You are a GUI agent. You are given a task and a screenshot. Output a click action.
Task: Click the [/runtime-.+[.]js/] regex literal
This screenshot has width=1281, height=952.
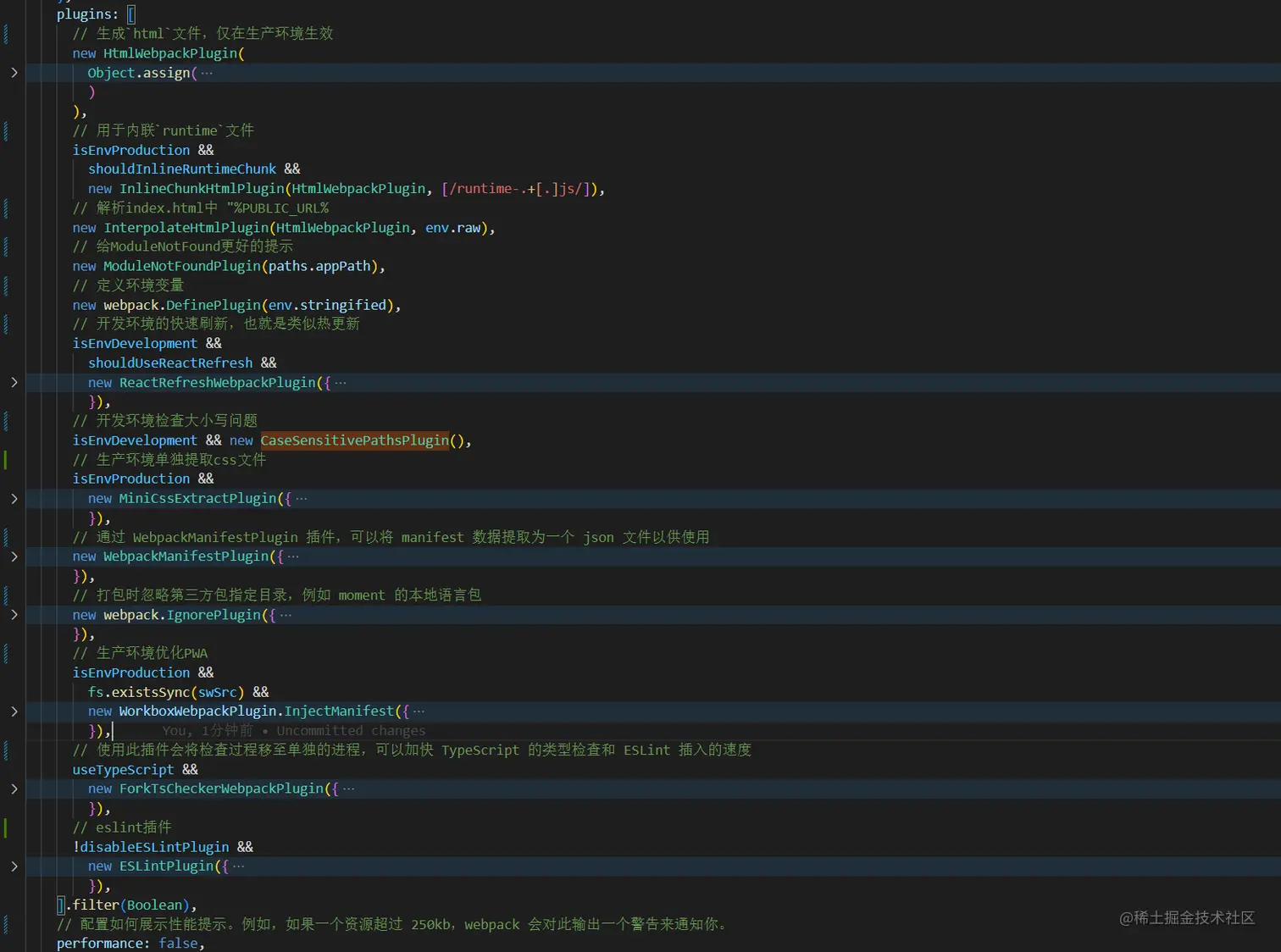point(516,189)
